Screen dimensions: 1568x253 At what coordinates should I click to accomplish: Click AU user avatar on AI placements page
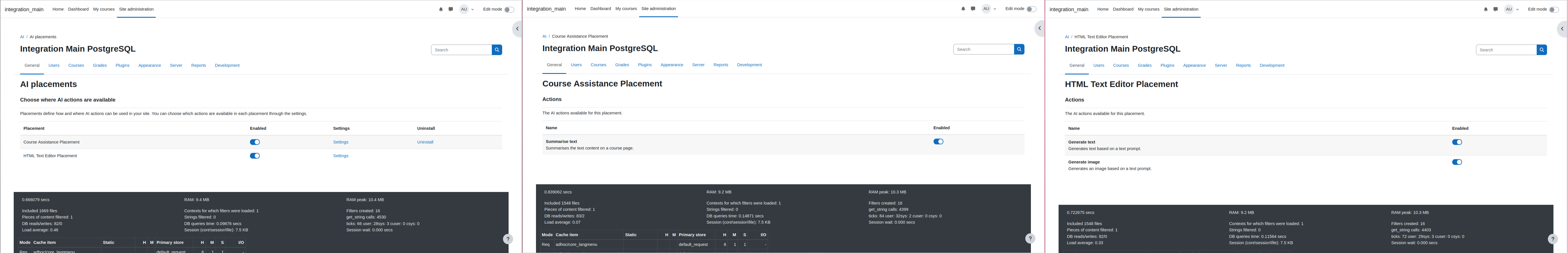464,9
